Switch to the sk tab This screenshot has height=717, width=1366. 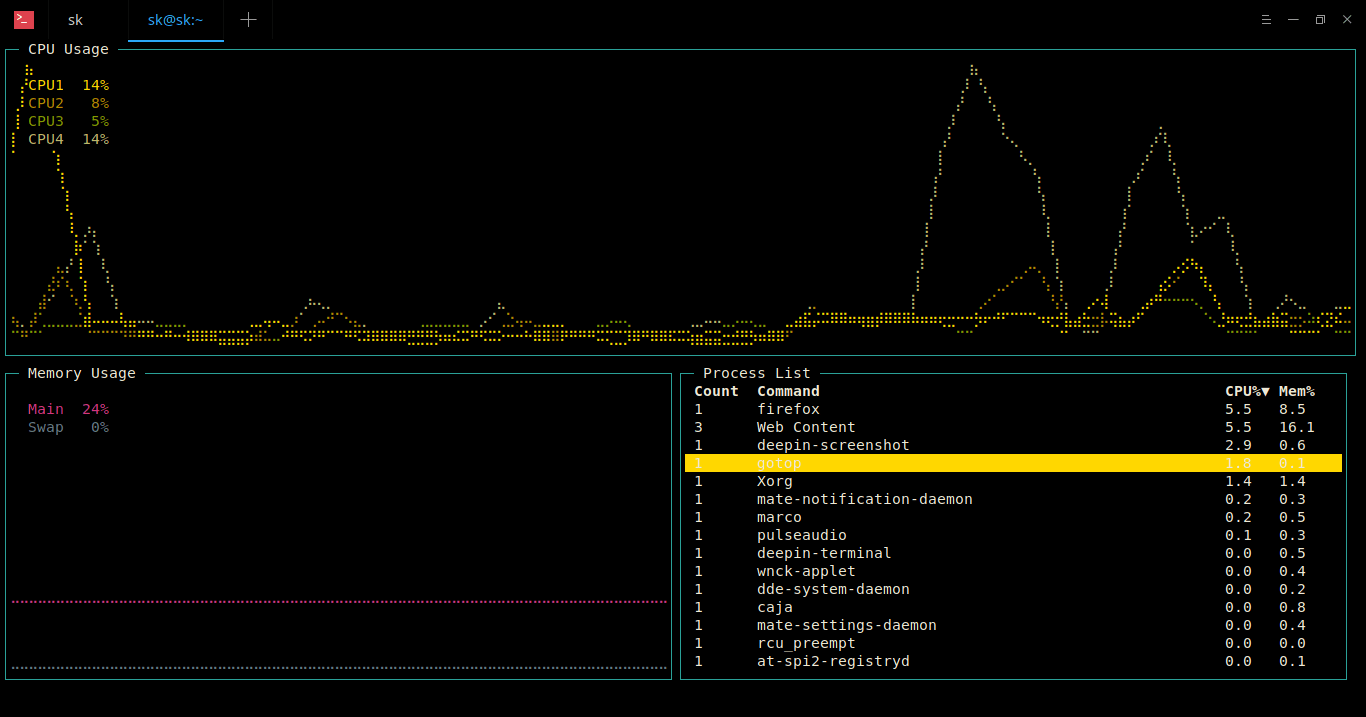pos(76,20)
